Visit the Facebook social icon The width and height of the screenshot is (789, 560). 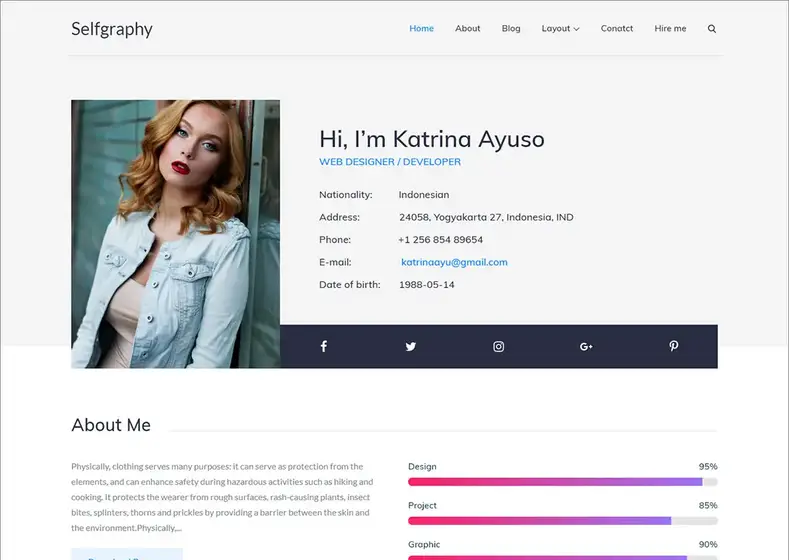coord(324,346)
